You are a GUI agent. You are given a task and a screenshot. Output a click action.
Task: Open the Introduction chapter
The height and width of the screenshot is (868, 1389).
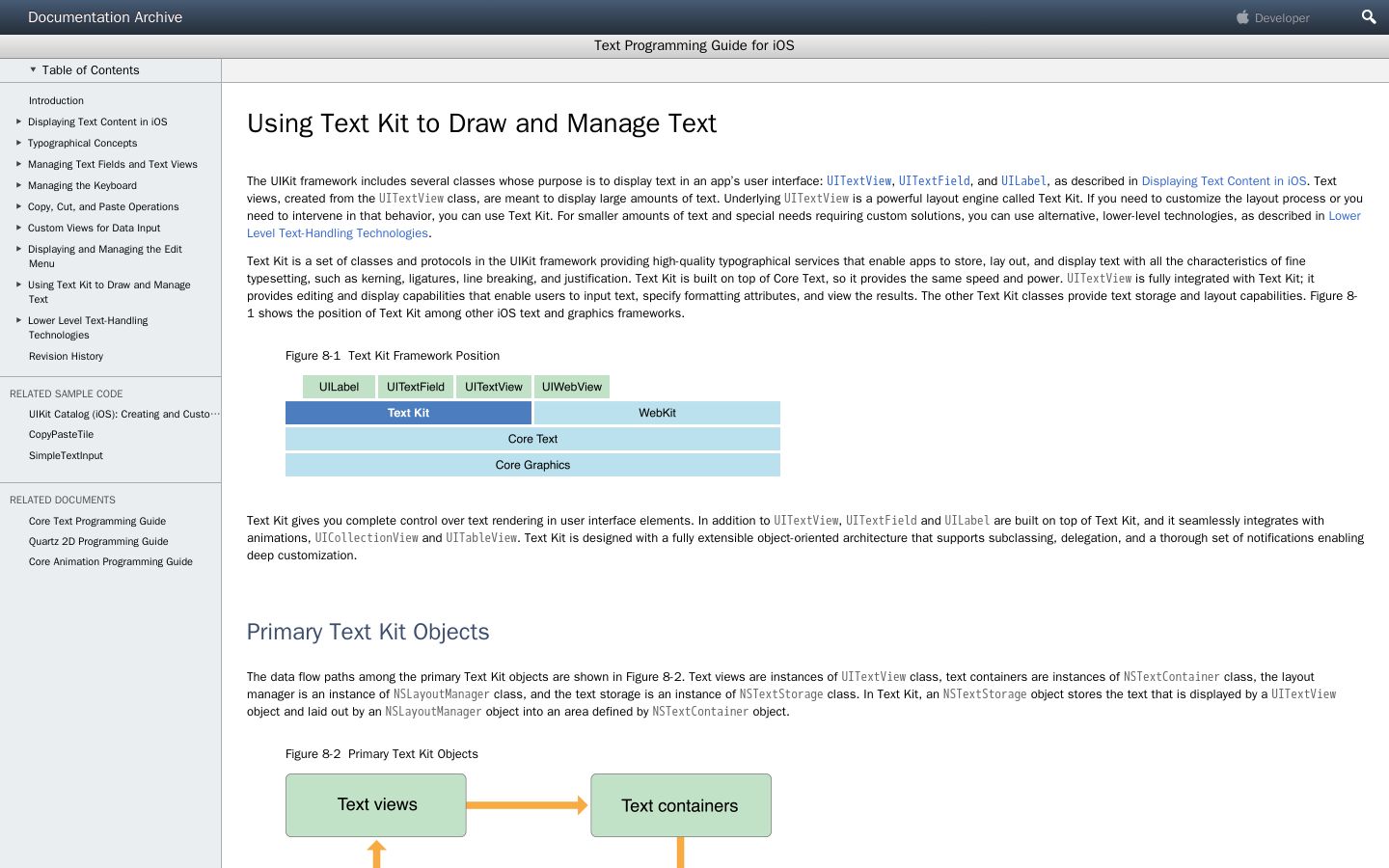click(x=56, y=100)
